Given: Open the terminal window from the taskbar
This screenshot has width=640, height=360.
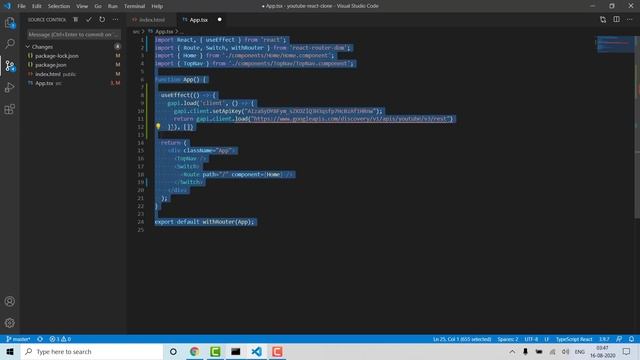Looking at the screenshot, I should click(236, 351).
